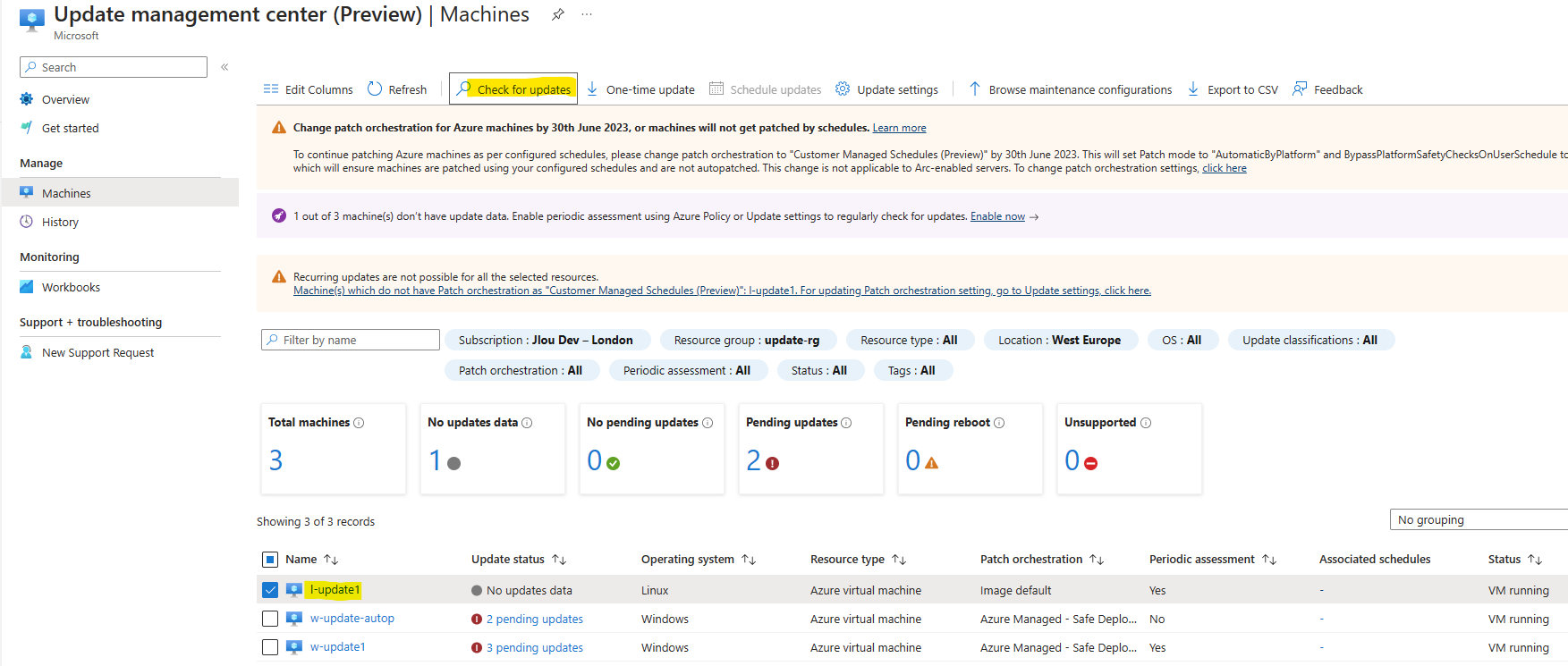
Task: Collapse the left navigation menu
Action: tap(225, 67)
